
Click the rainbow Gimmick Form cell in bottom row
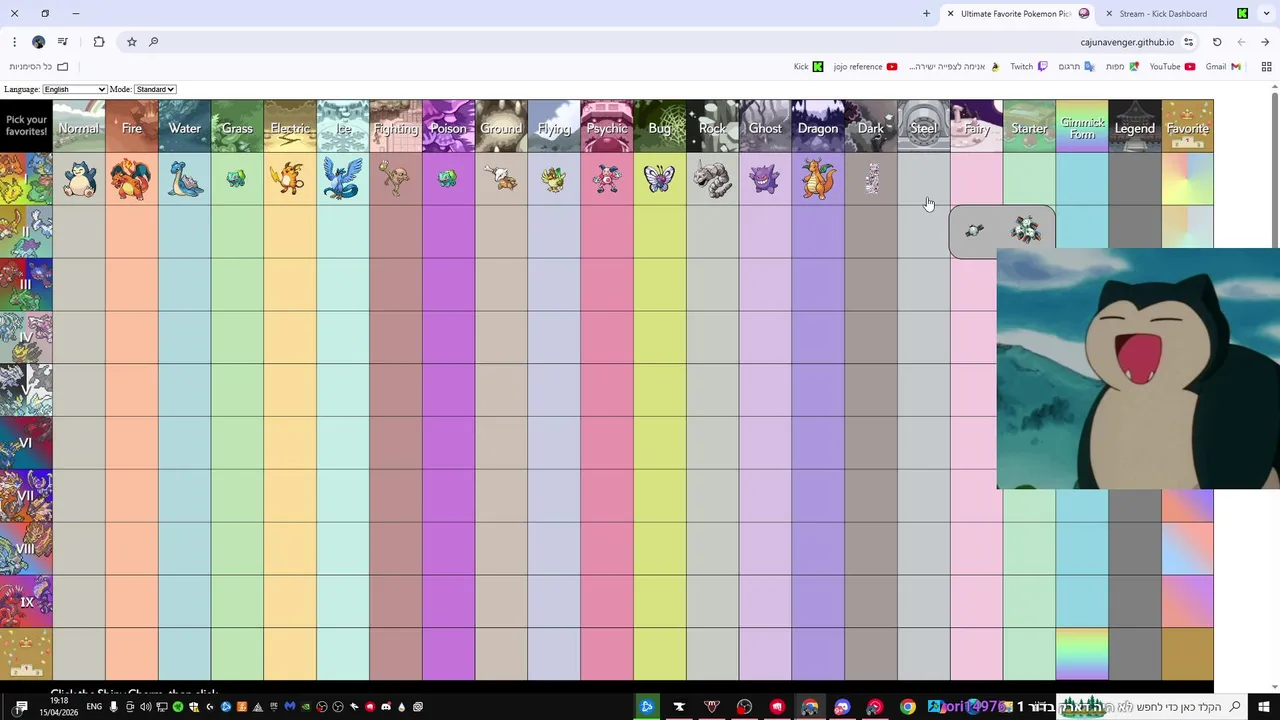coord(1082,655)
